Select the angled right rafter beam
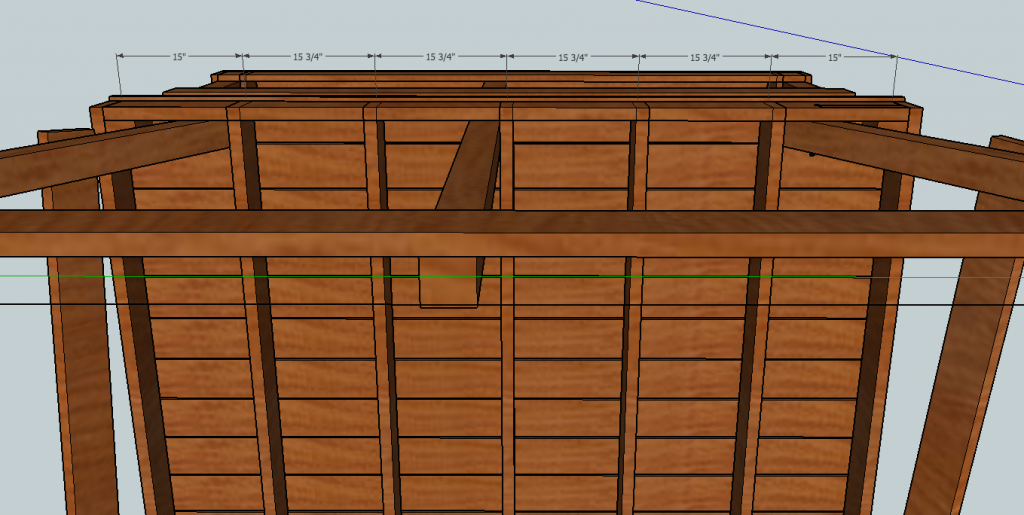Screen dimensions: 1024x515 (904, 160)
